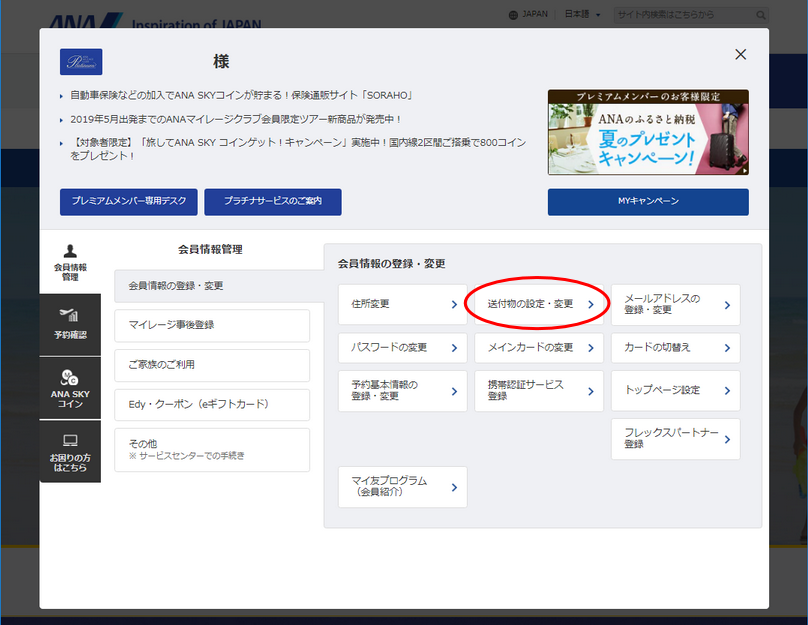Select the お困りの方はこちら sidebar tab
This screenshot has height=625, width=808.
pyautogui.click(x=70, y=451)
